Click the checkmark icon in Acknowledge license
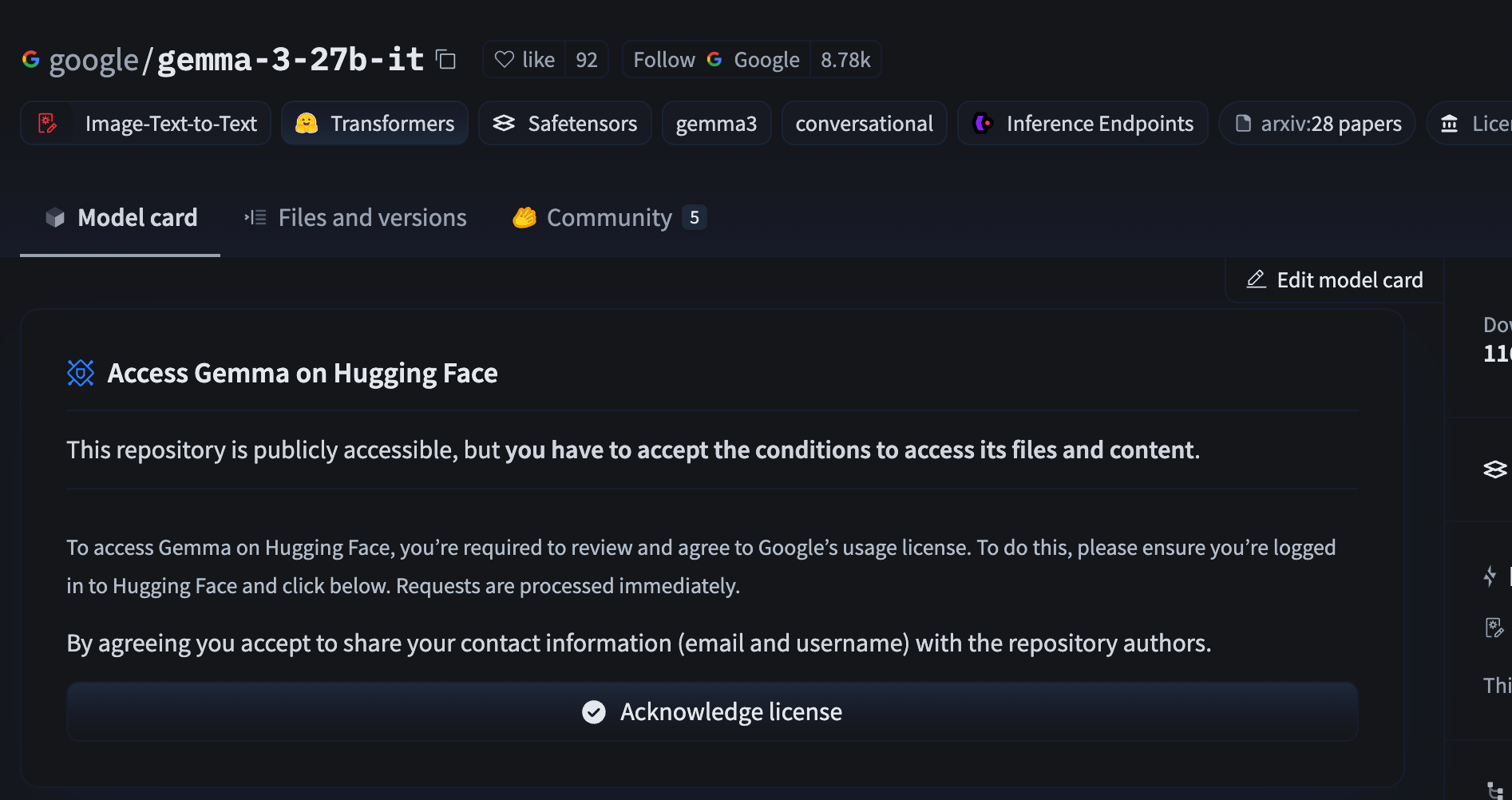The image size is (1512, 800). click(594, 711)
